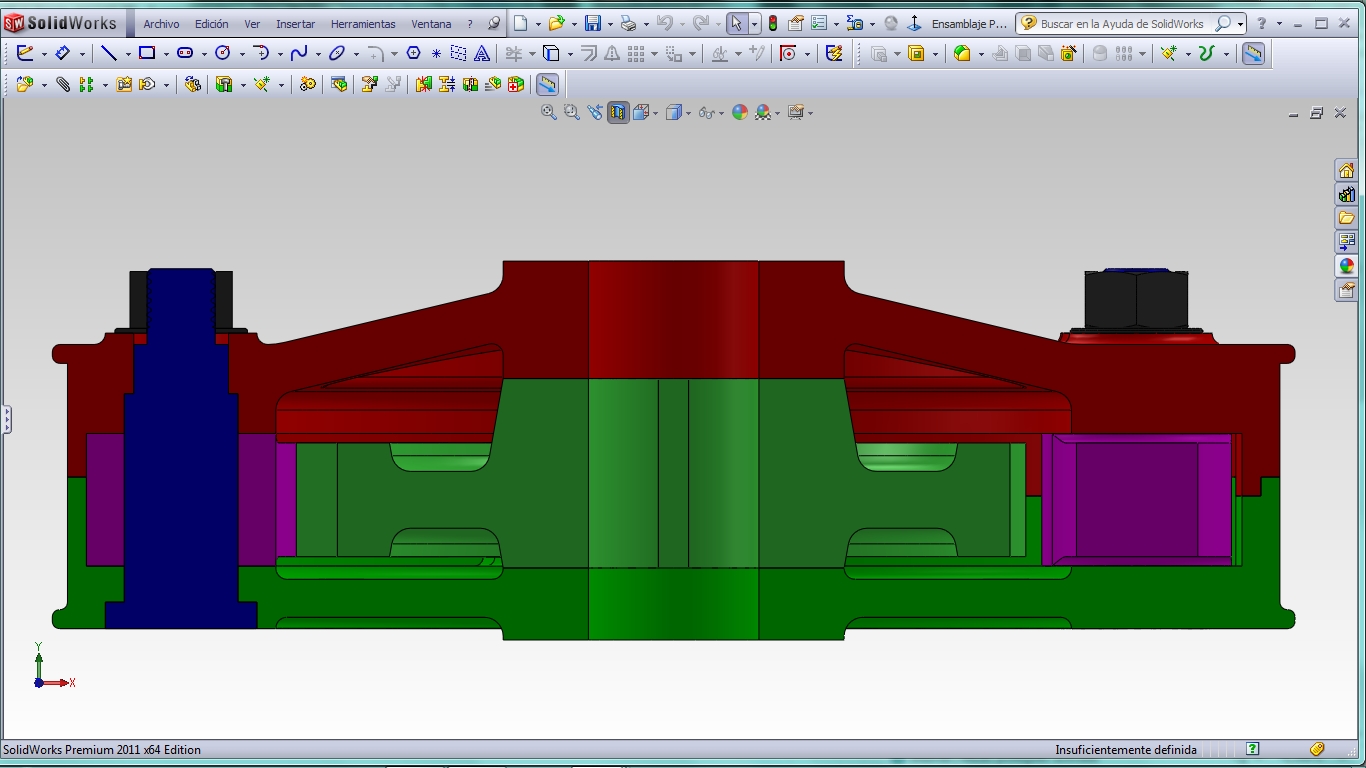Open the Appearances color ball pane tab
Image resolution: width=1366 pixels, height=768 pixels.
[x=1346, y=266]
